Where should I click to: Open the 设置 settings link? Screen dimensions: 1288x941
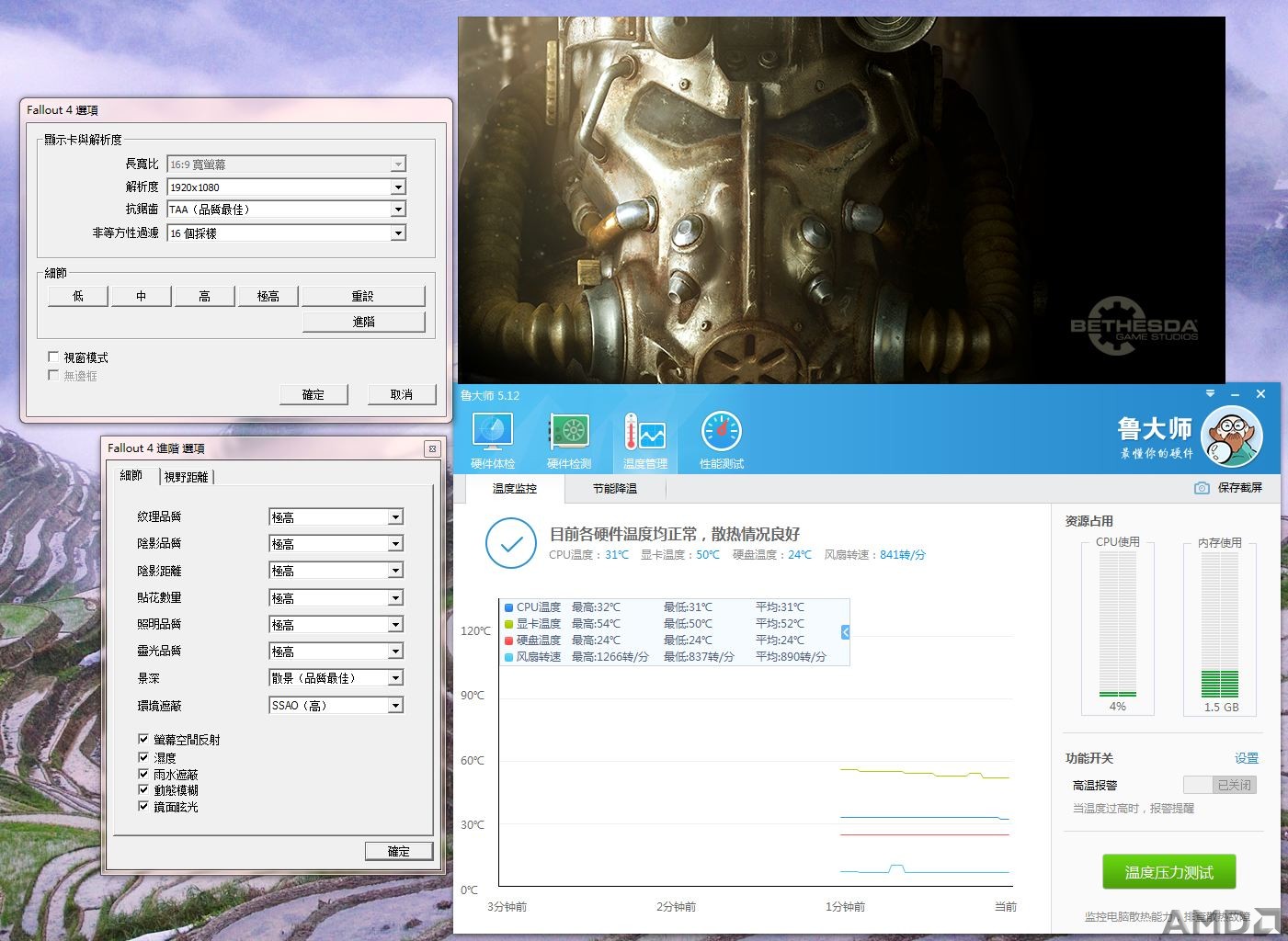tap(1247, 758)
